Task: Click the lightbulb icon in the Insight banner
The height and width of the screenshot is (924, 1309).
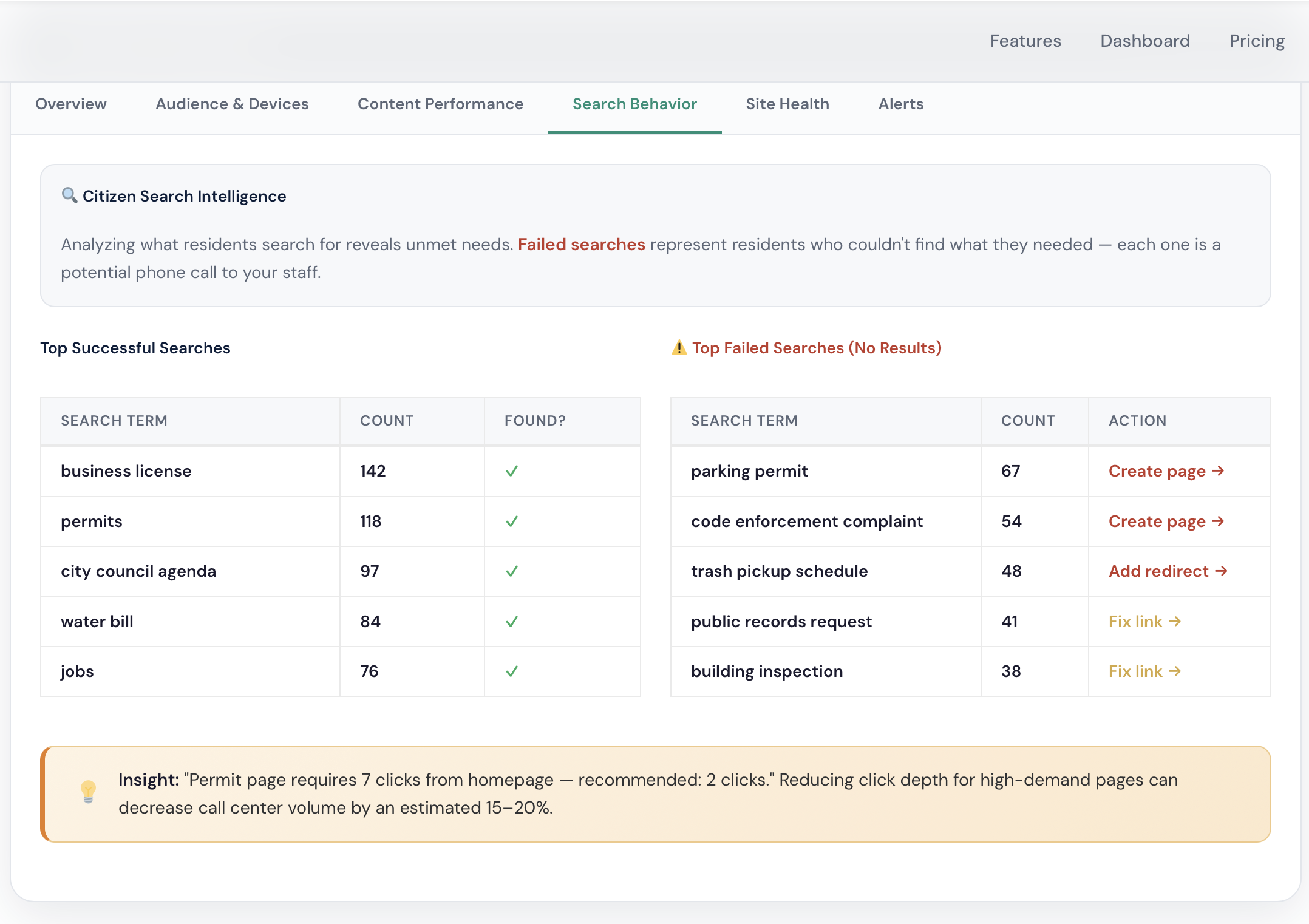Action: [89, 792]
